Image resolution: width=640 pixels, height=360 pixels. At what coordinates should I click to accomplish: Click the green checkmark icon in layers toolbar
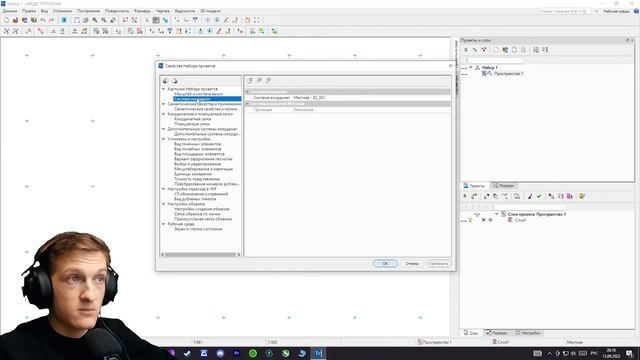click(539, 196)
